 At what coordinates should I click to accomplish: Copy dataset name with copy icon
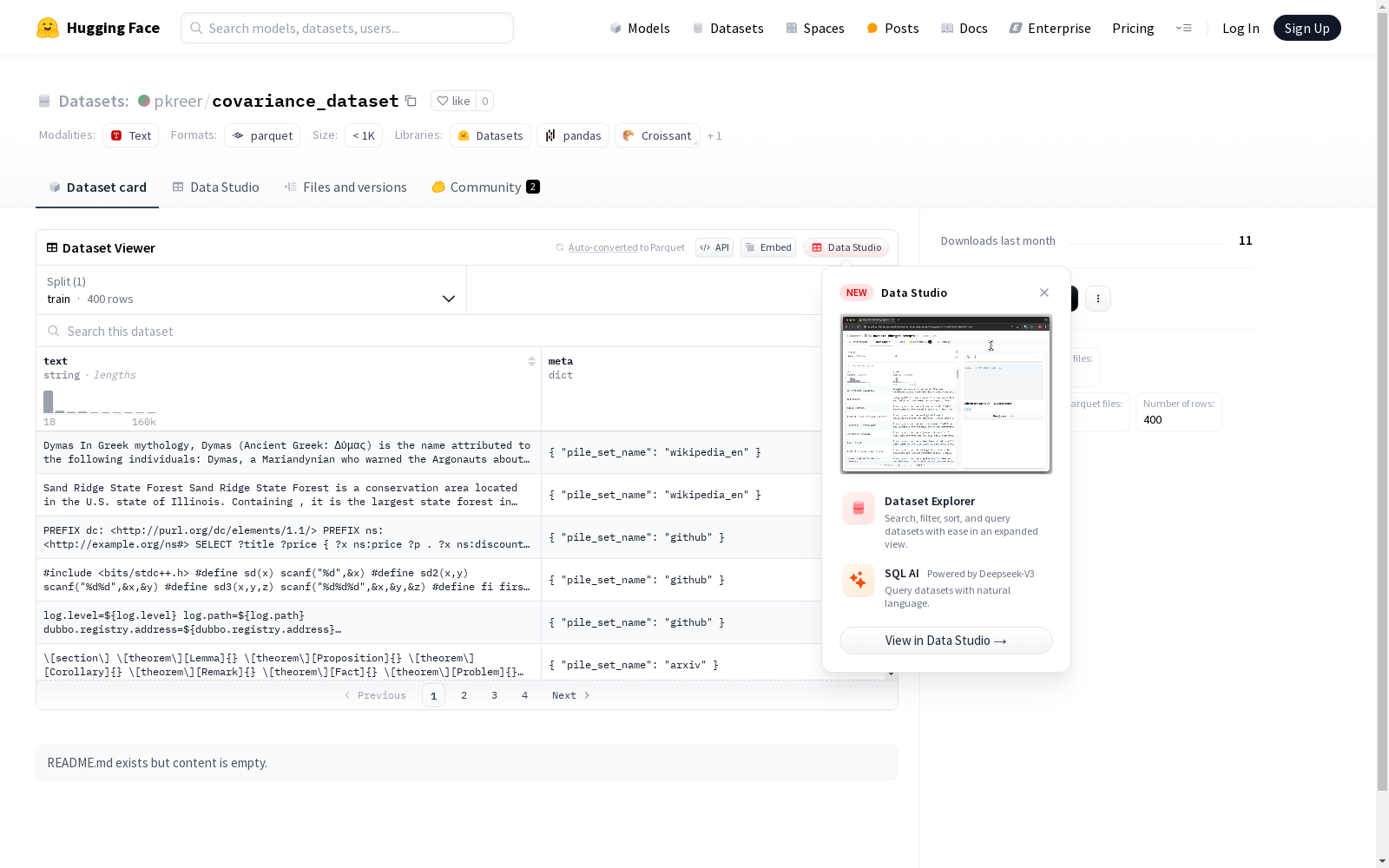coord(411,101)
